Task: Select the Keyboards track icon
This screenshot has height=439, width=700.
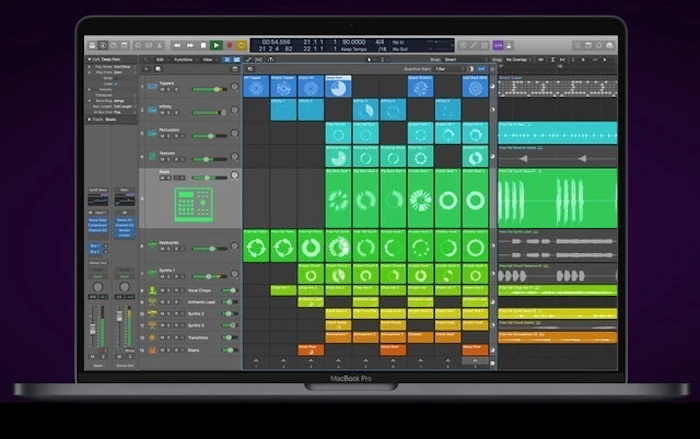Action: click(x=152, y=246)
